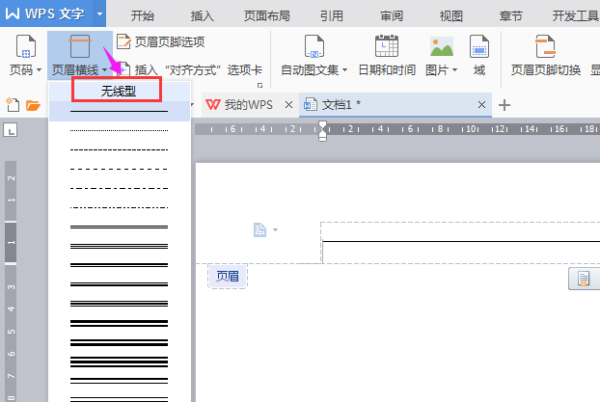This screenshot has width=600, height=402.
Task: Expand the WPS 文字 dropdown arrow
Action: pos(99,14)
